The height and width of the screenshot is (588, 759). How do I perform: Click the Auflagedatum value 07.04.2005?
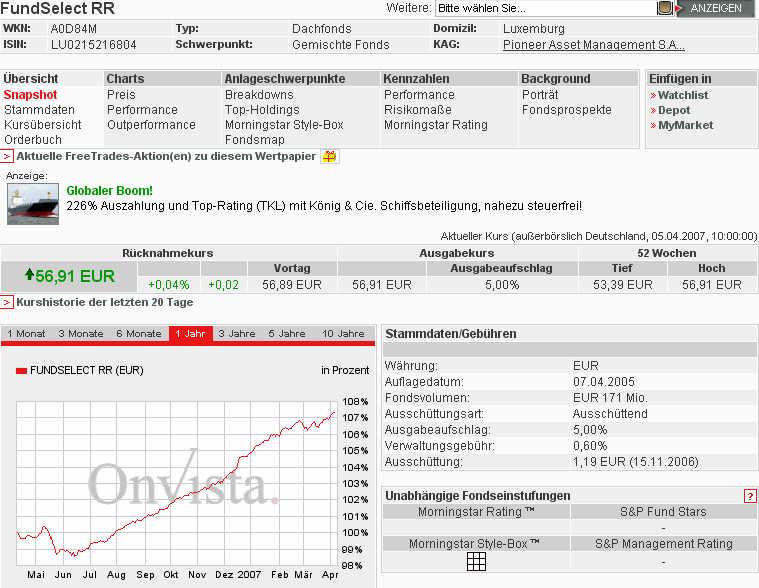(x=604, y=382)
